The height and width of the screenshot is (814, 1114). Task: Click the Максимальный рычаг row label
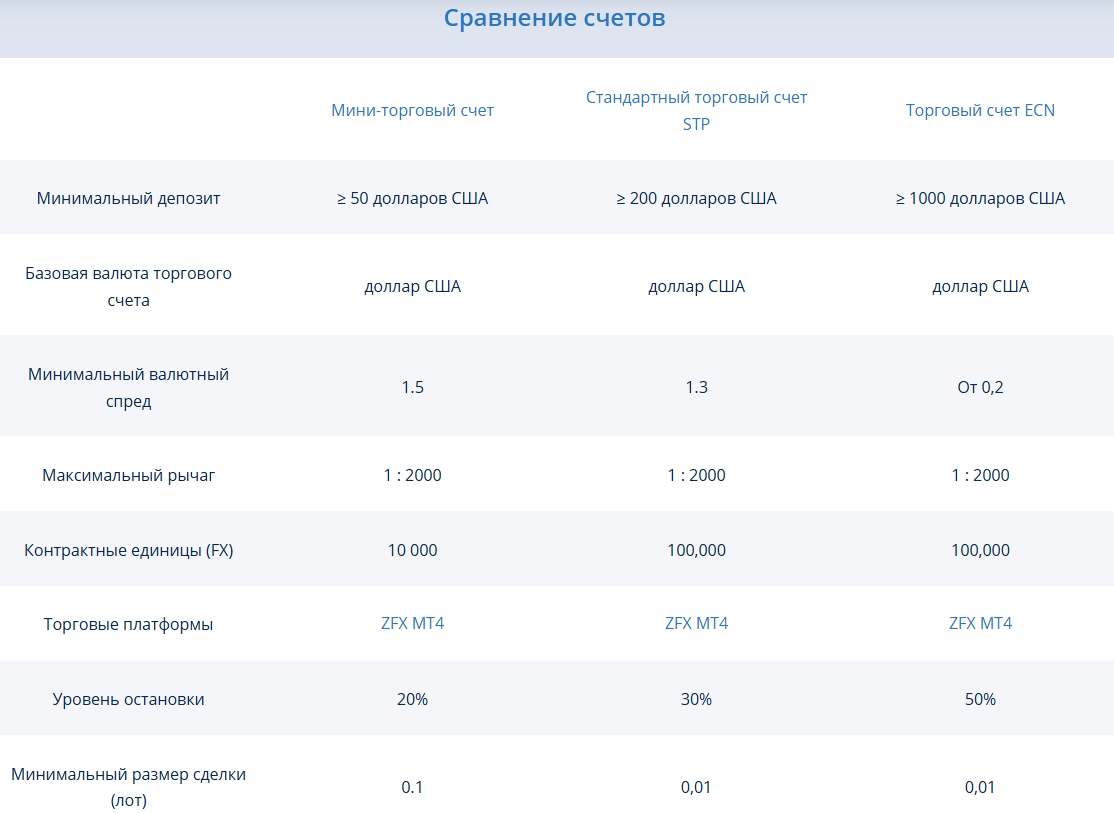click(x=128, y=475)
